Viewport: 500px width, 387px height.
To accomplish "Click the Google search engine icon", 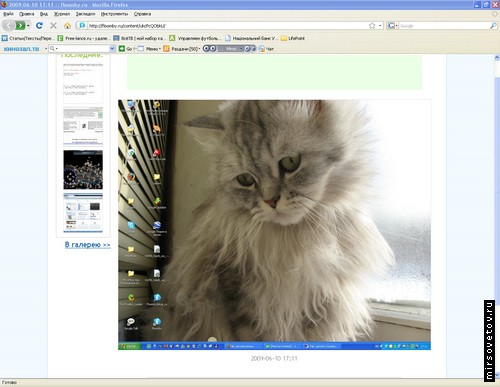I will tap(391, 26).
